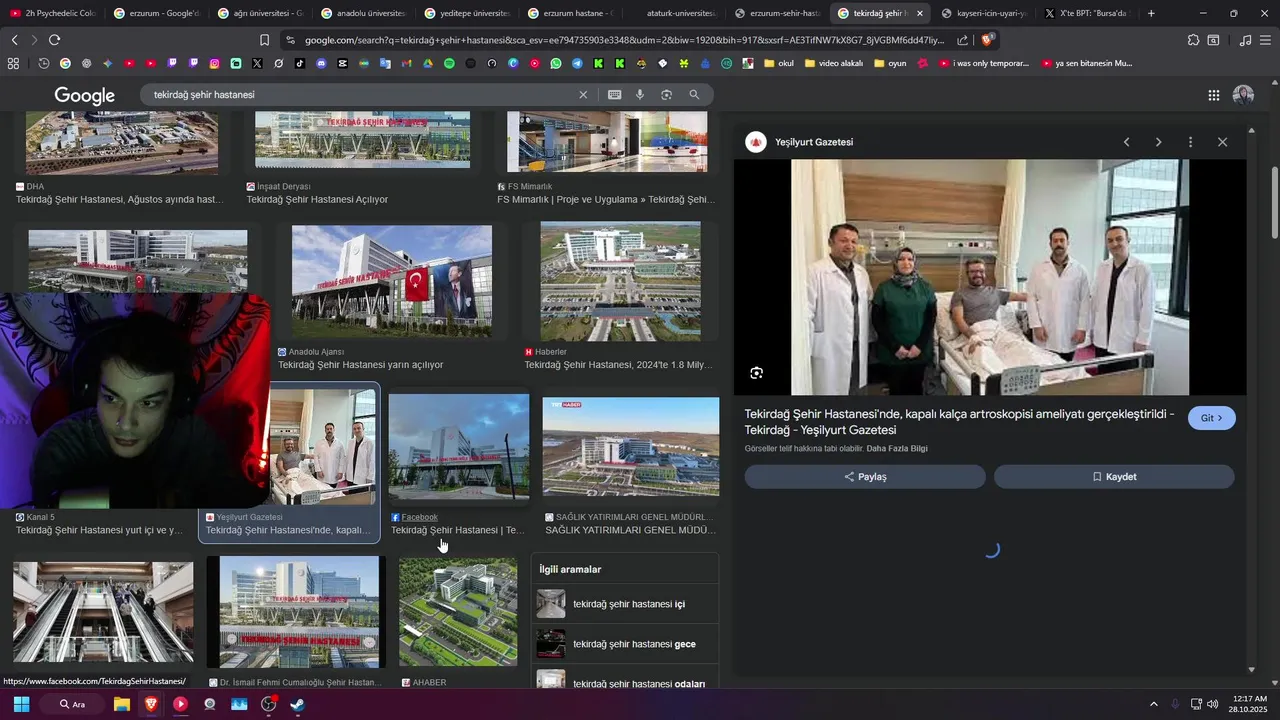Open the TikTok bookmark icon
Screen dimensions: 1280x720
[x=300, y=63]
